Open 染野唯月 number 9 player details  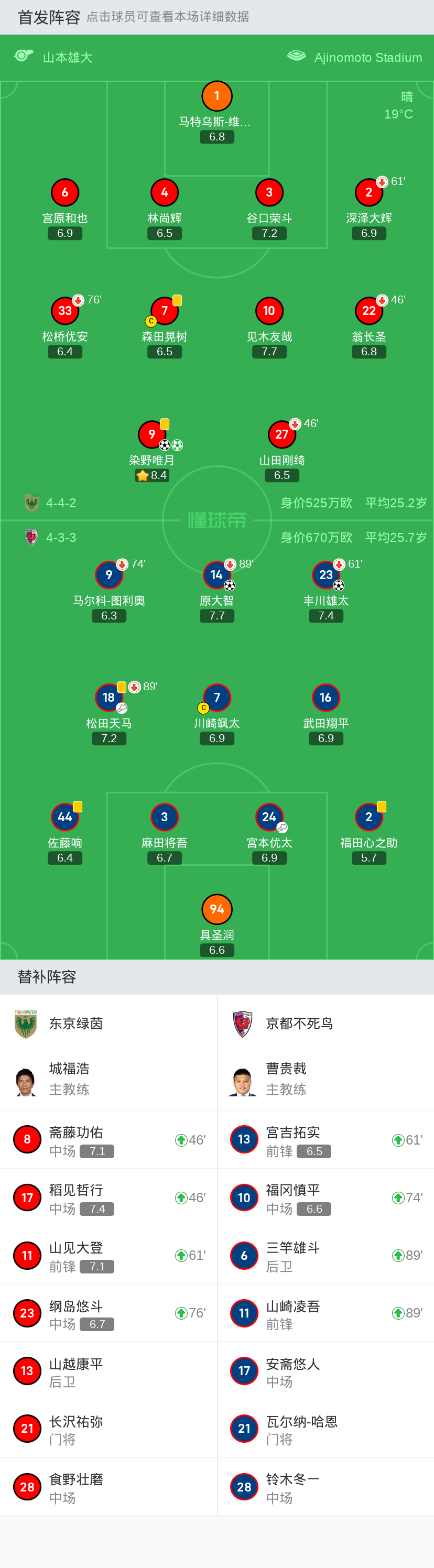(x=152, y=434)
